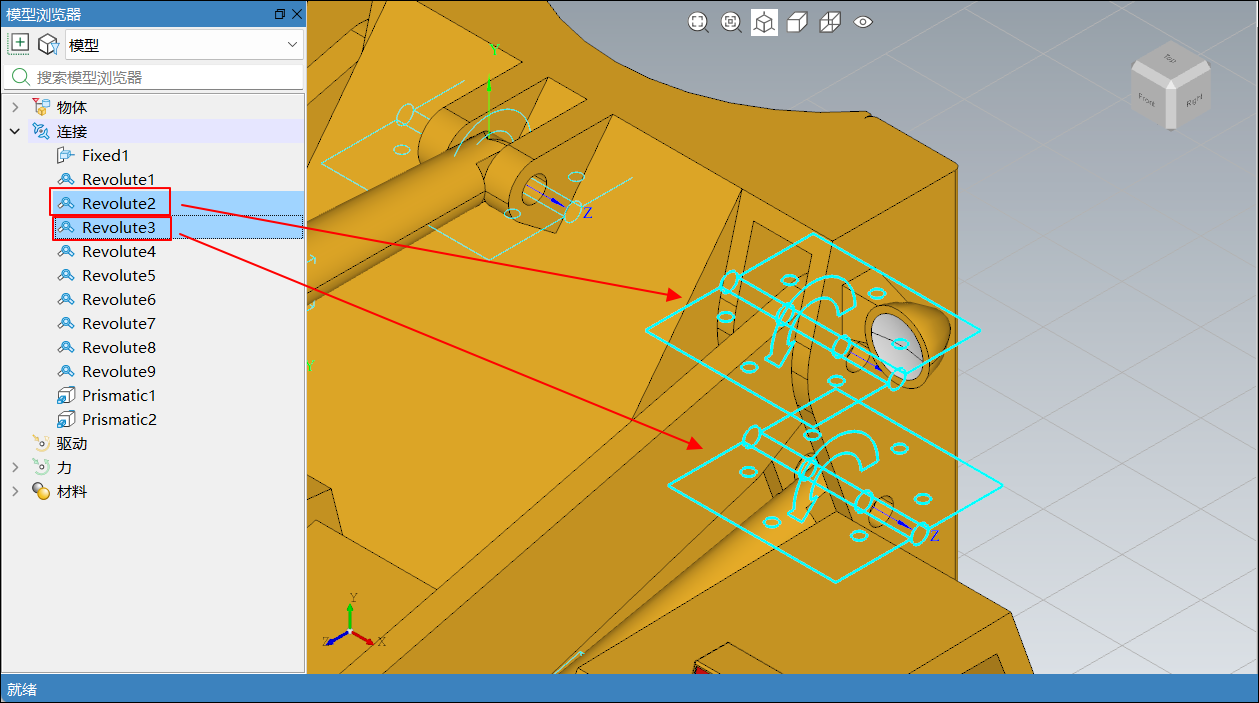The image size is (1259, 703).
Task: Click the cube filter icon in model browser
Action: (47, 44)
